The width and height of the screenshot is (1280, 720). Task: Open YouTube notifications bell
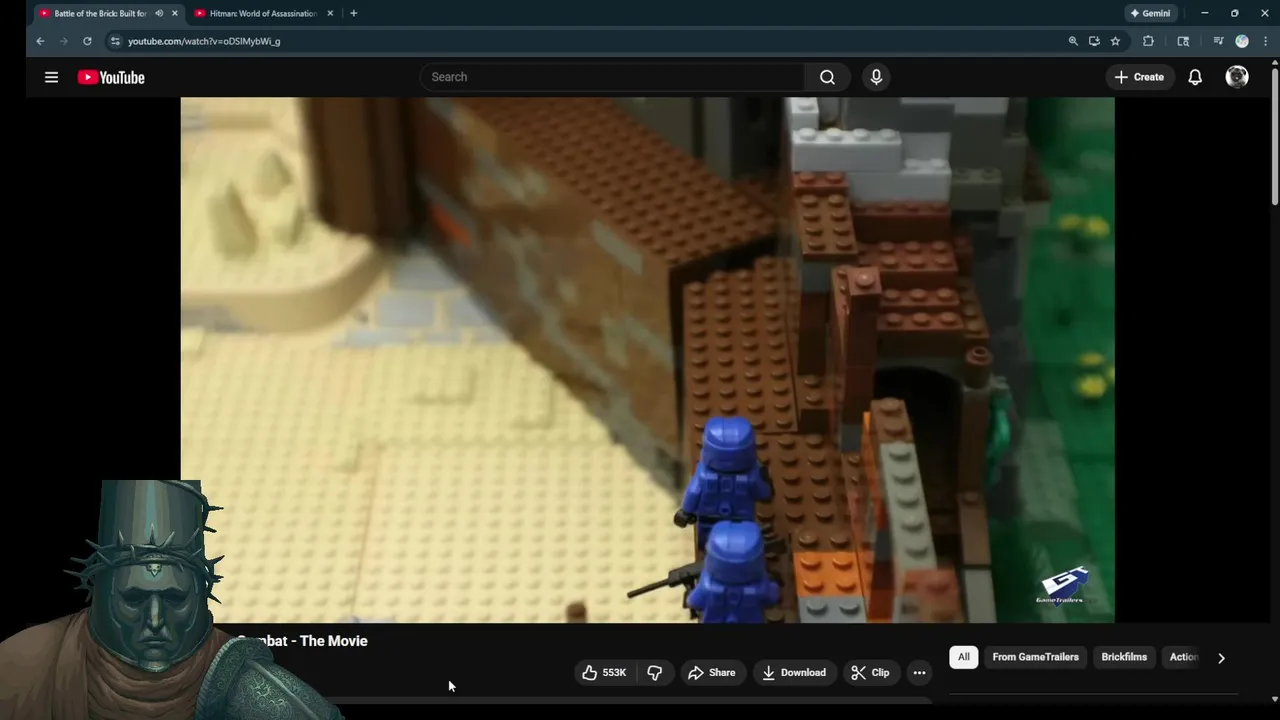click(1195, 77)
